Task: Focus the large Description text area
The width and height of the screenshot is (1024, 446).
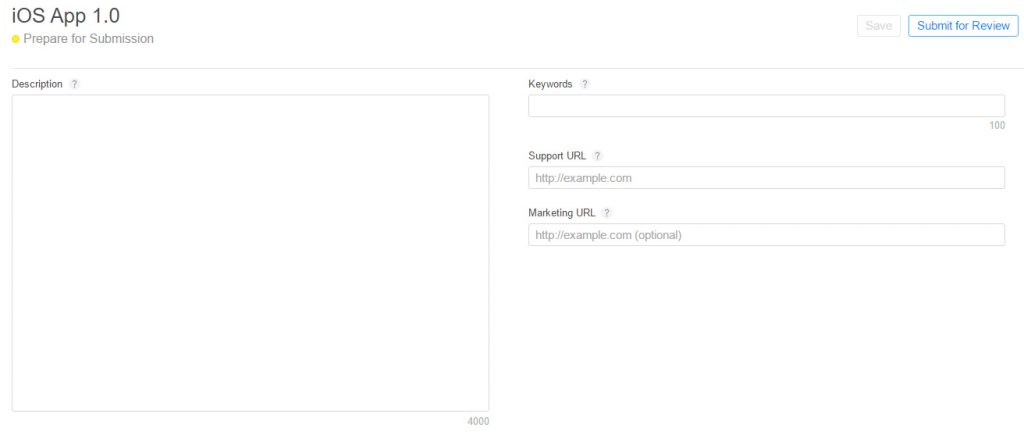Action: [250, 252]
